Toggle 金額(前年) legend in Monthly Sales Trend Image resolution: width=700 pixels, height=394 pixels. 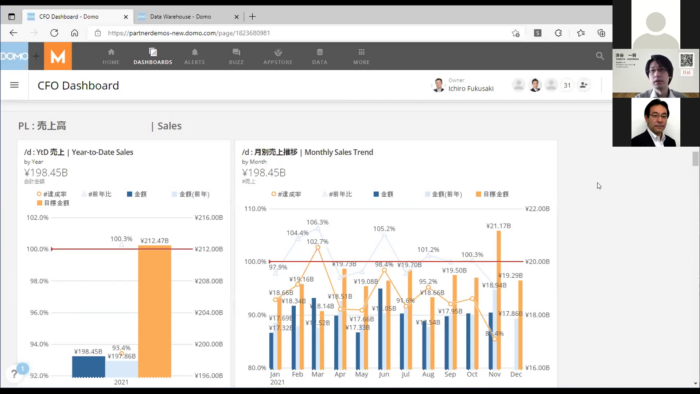443,194
